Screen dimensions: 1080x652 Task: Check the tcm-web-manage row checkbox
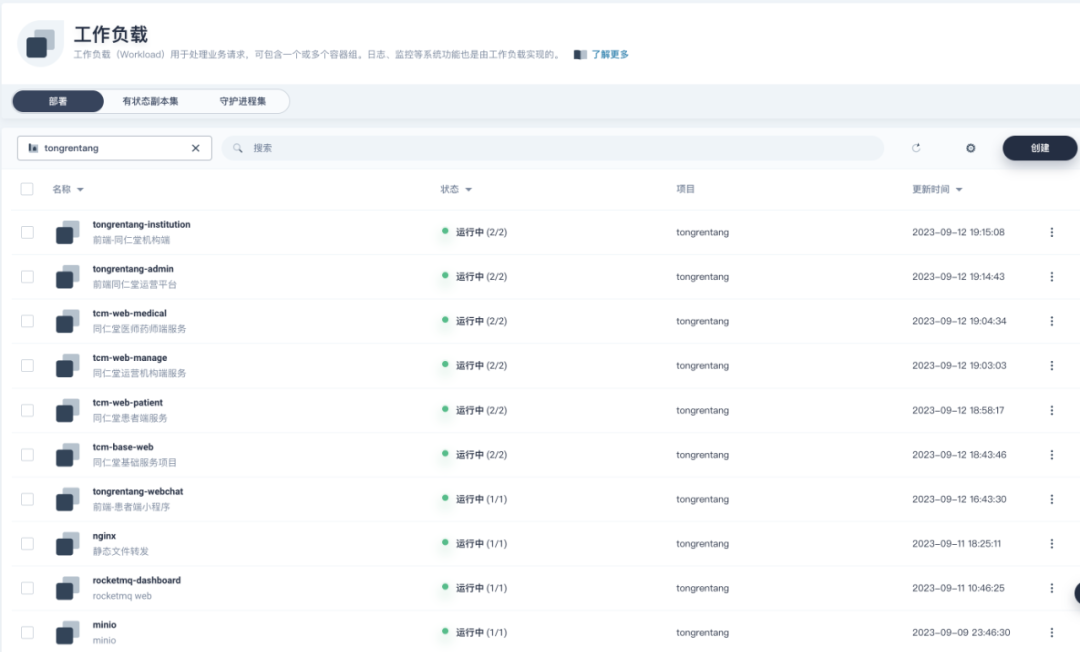point(27,366)
